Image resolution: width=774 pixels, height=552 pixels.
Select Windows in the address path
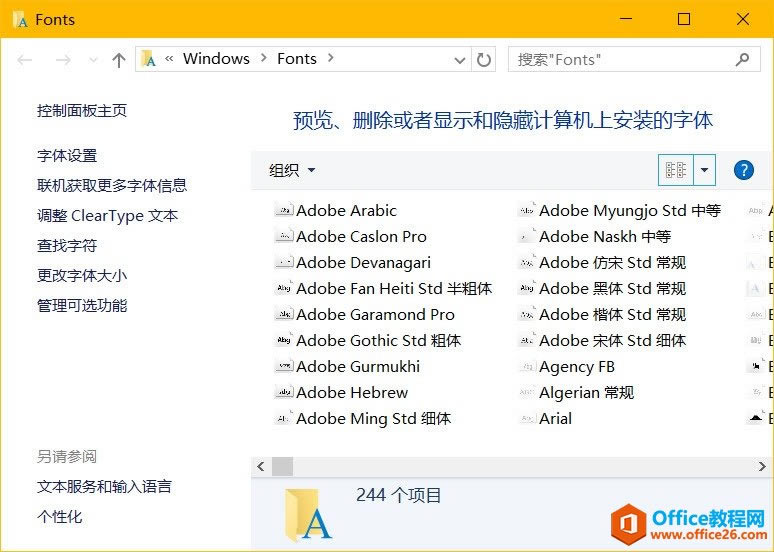click(216, 59)
